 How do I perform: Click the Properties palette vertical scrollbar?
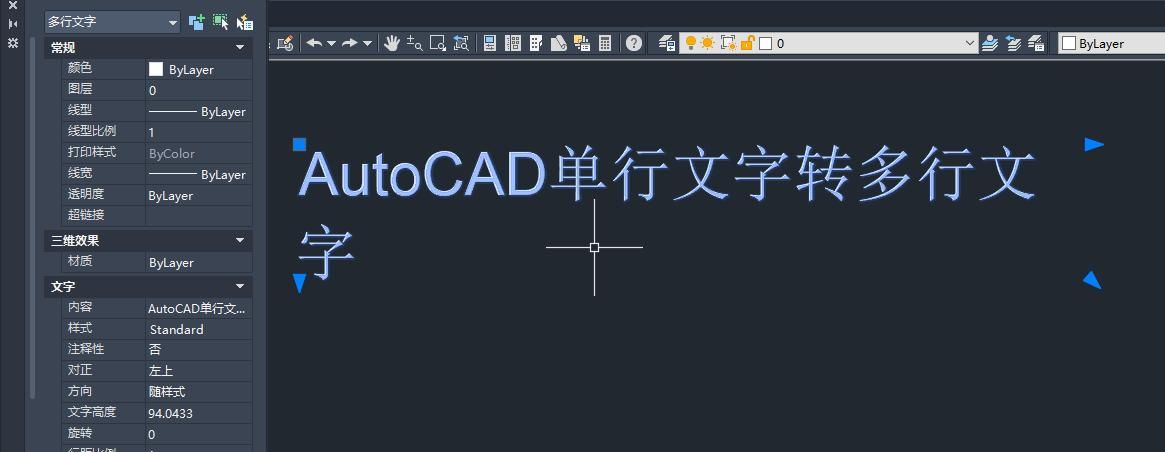[x=32, y=217]
